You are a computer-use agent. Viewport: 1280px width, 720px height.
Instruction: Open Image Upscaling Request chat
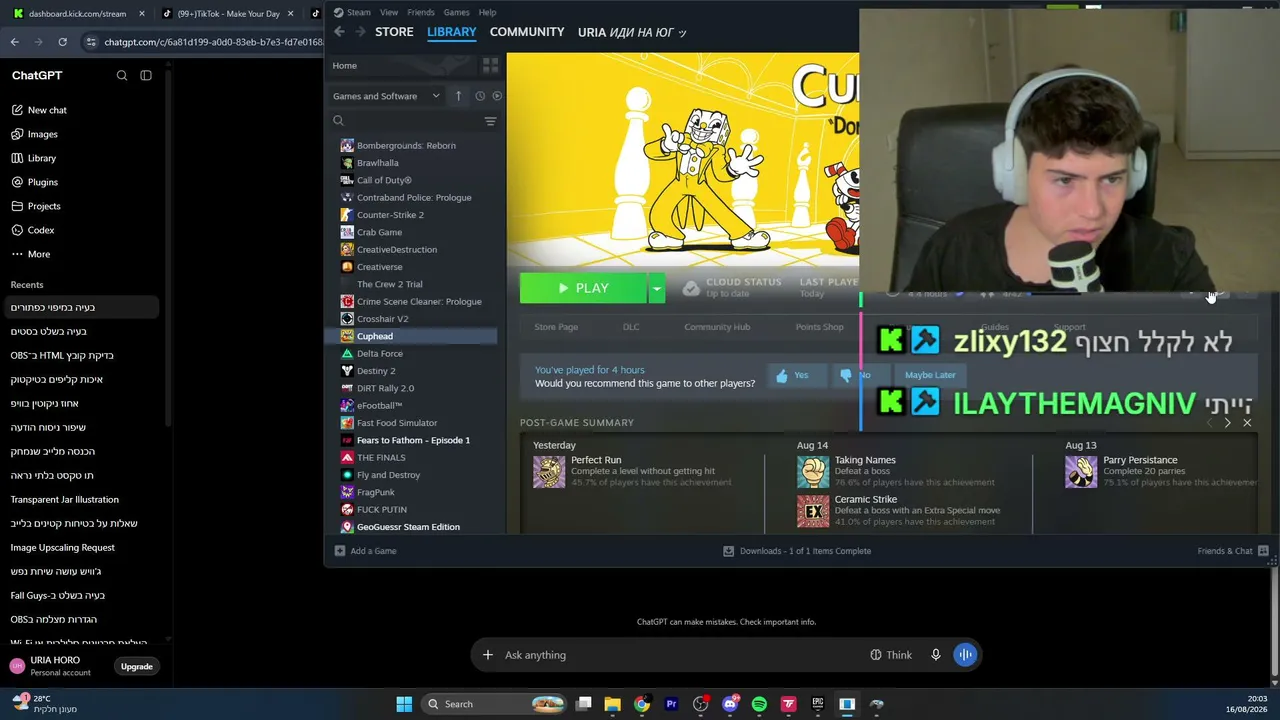pyautogui.click(x=63, y=547)
